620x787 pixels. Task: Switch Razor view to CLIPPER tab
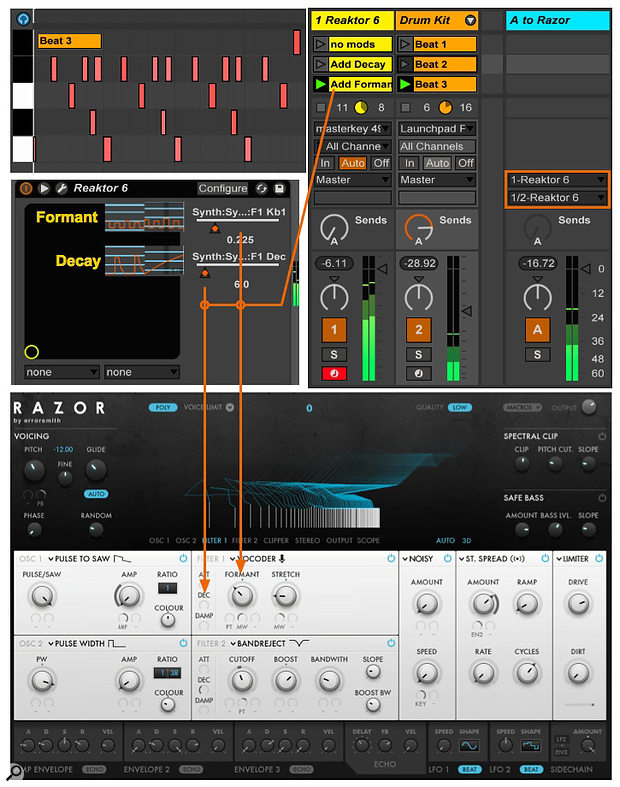[276, 541]
